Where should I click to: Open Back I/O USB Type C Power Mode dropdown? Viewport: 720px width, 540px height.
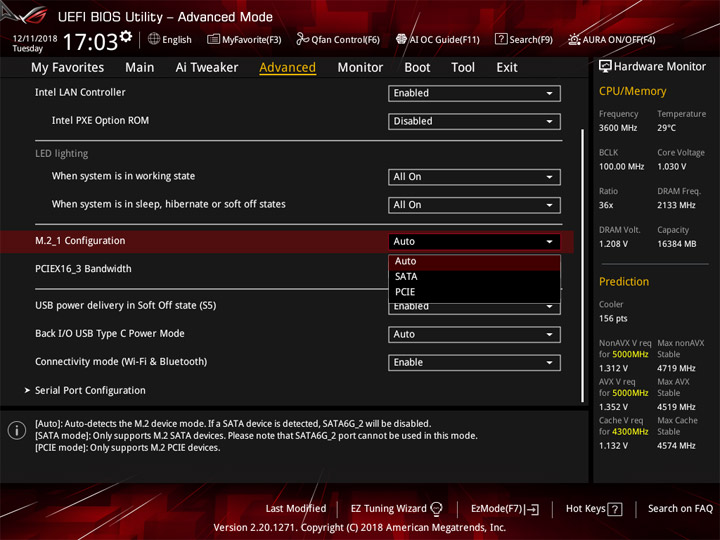point(474,334)
